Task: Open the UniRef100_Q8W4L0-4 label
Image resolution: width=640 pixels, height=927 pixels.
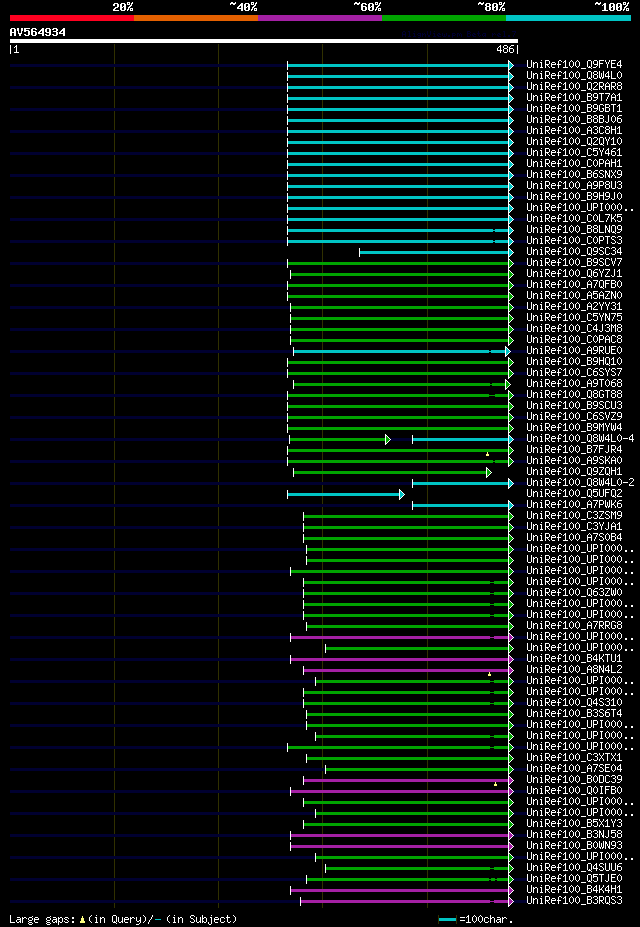Action: click(580, 439)
